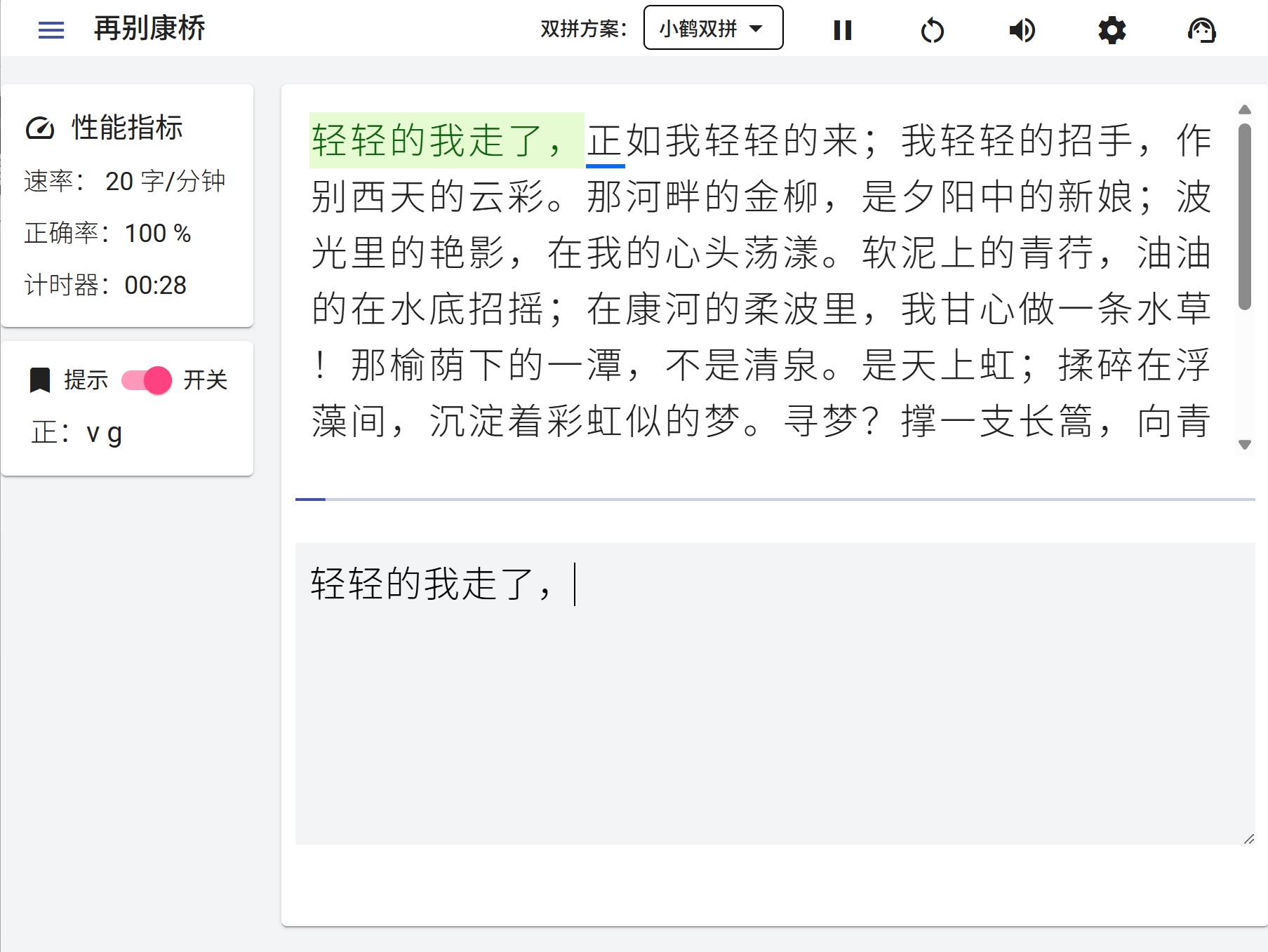Viewport: 1268px width, 952px height.
Task: Click the 性能指标 heading
Action: (x=127, y=128)
